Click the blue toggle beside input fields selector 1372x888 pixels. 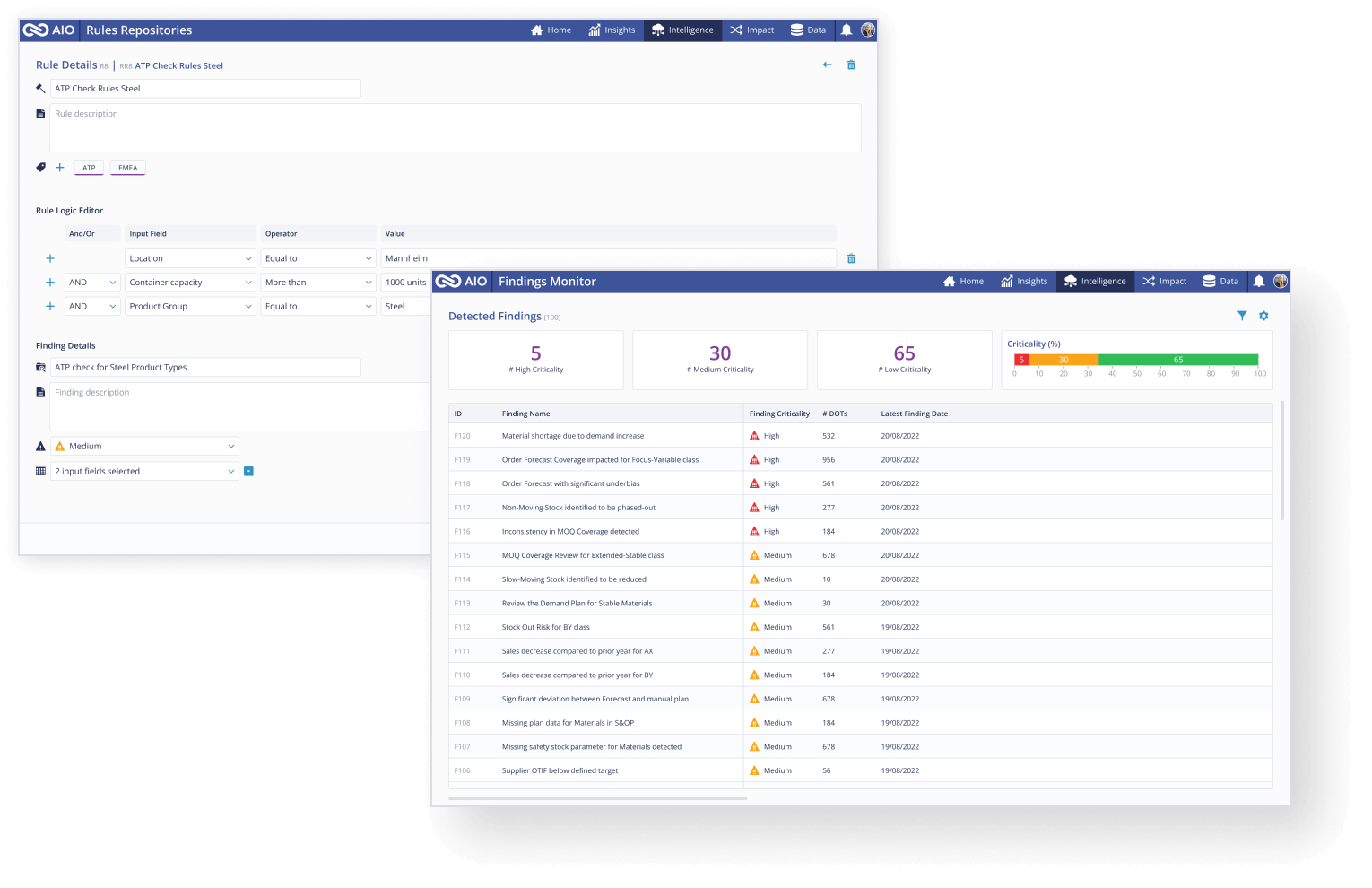(248, 470)
